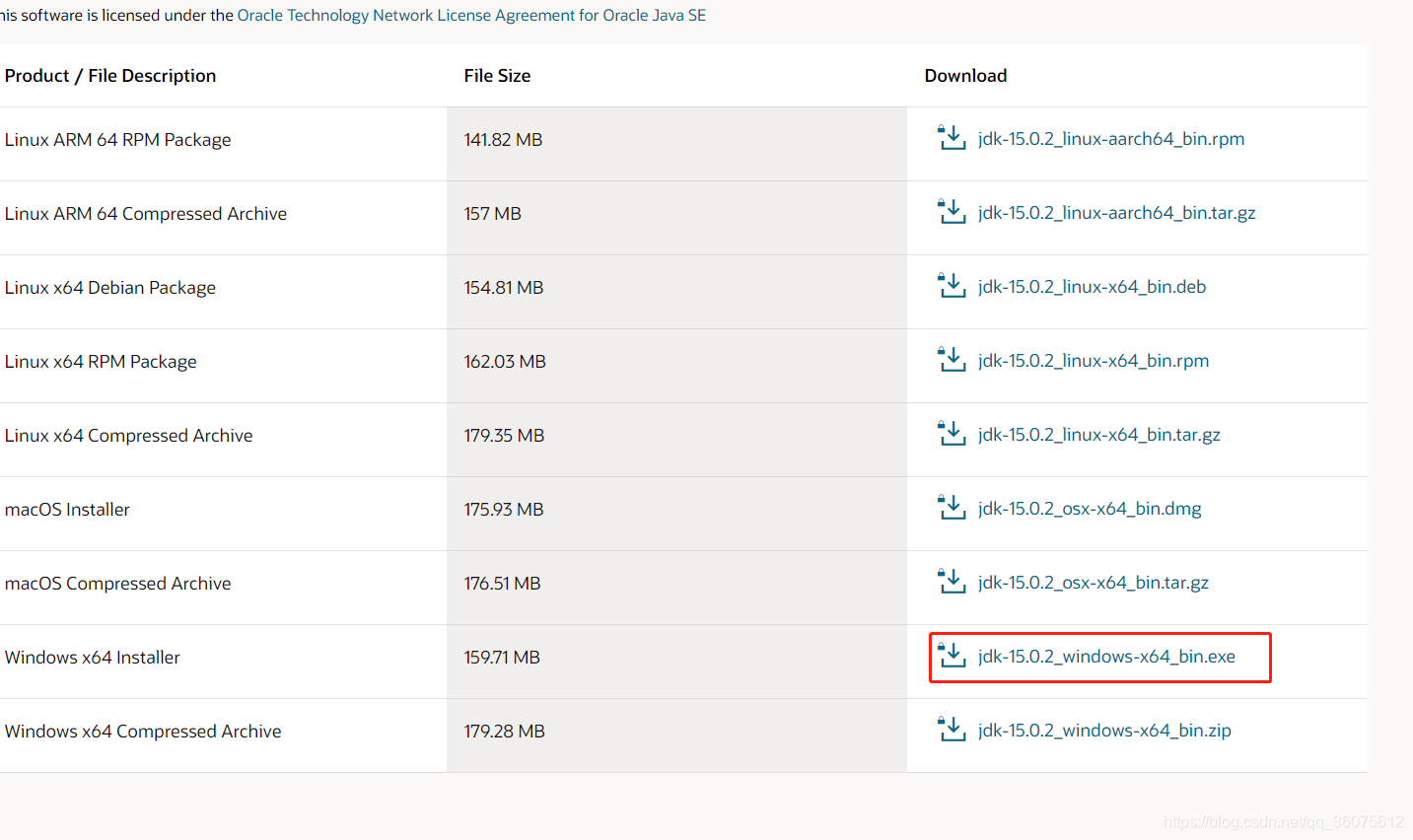Download jdk-15.0.2_linux-x64_bin.tar.gz link
The height and width of the screenshot is (840, 1413).
pos(1099,435)
